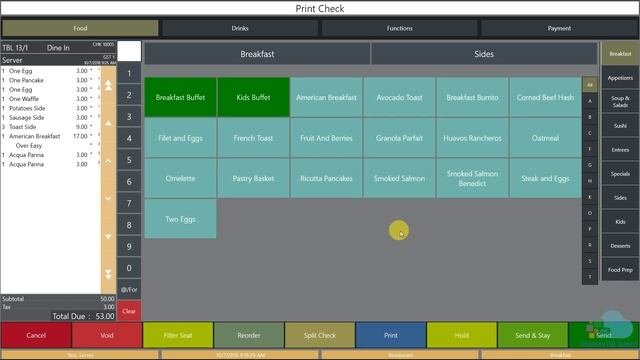This screenshot has width=640, height=360.
Task: Select the Toast Side line on check
Action: click(x=51, y=127)
